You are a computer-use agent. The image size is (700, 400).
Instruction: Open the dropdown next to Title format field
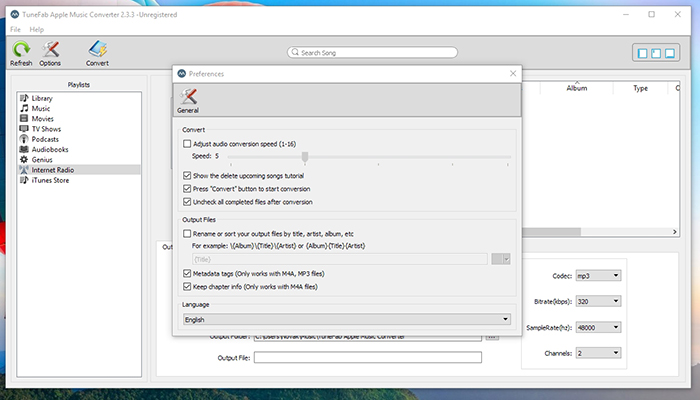[x=501, y=259]
